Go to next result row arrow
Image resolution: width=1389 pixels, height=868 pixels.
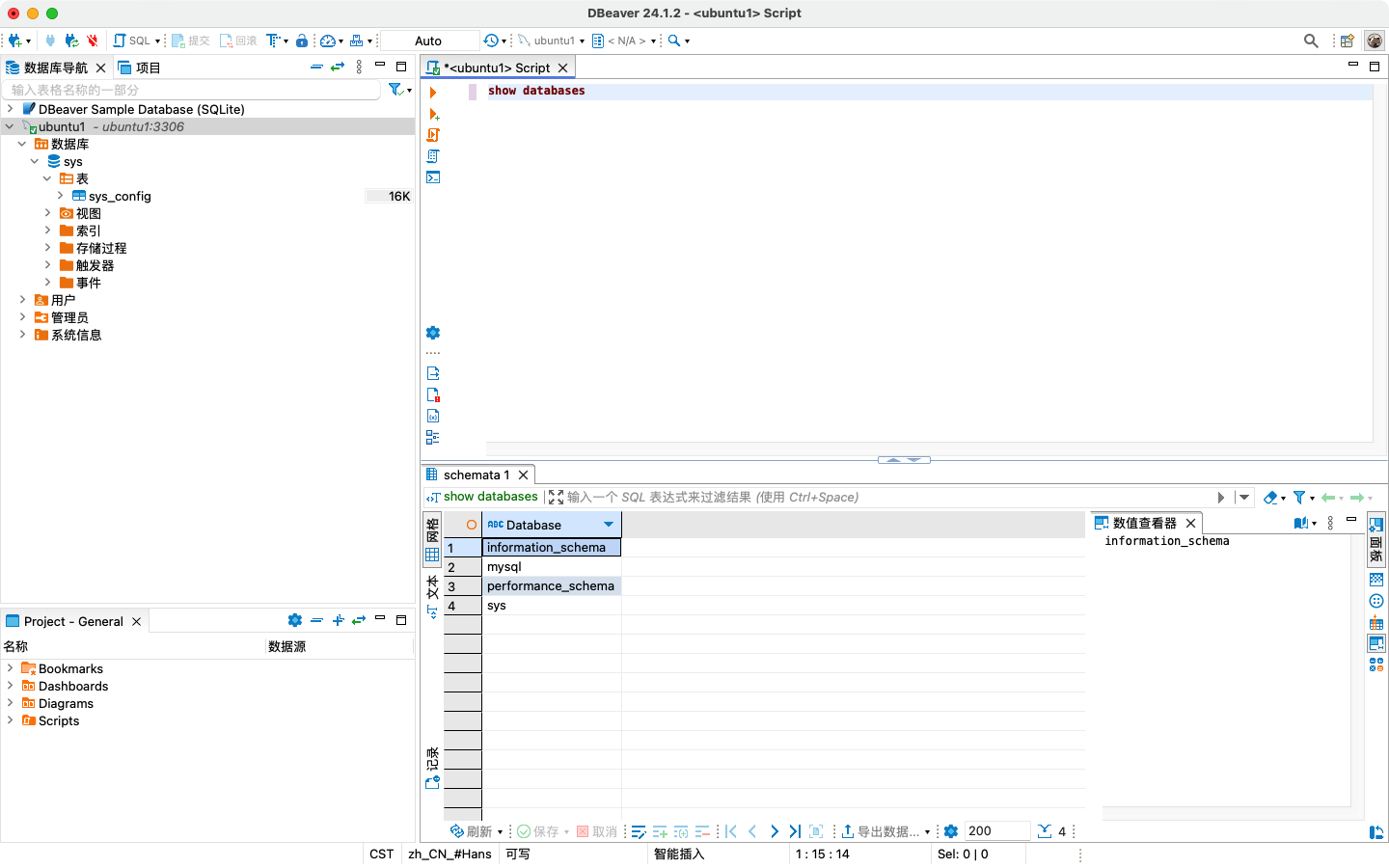coord(774,831)
